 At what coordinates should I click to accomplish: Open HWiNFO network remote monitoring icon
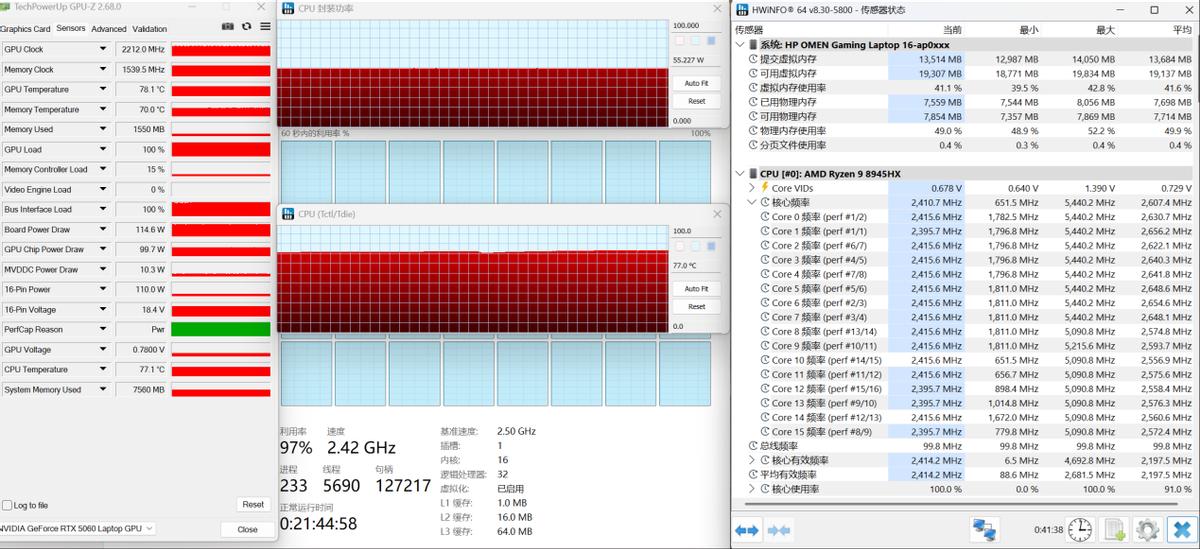(x=985, y=529)
